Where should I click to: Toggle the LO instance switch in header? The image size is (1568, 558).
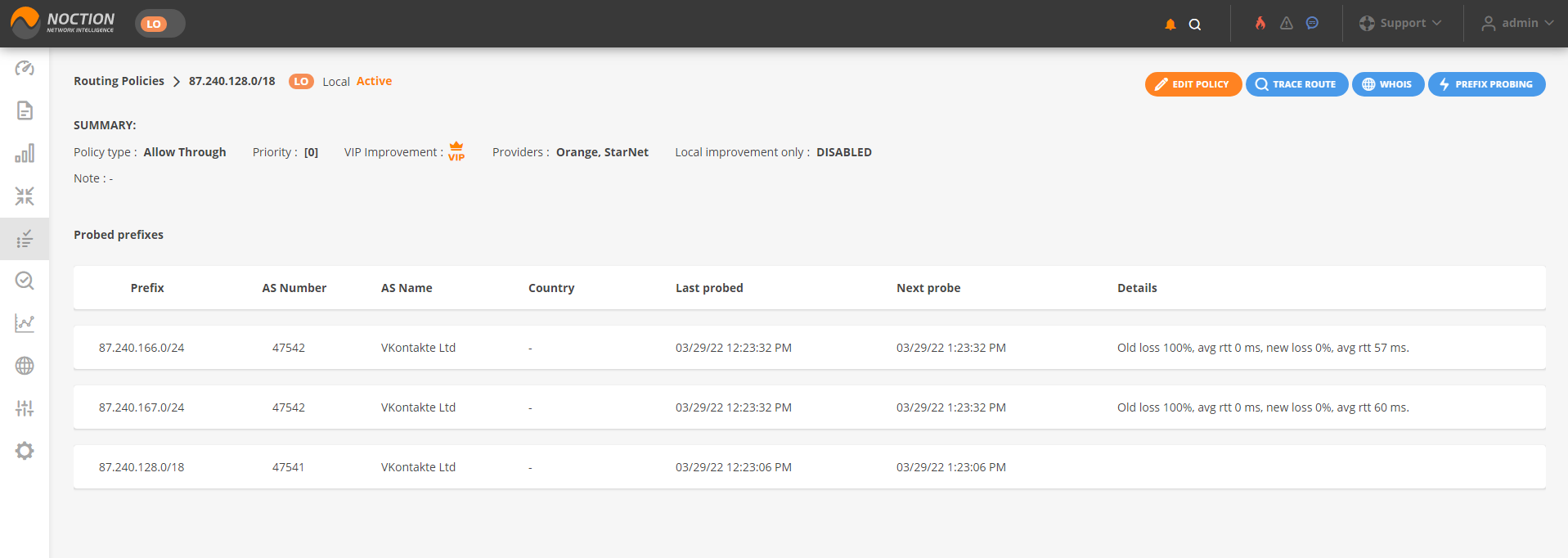[x=160, y=24]
